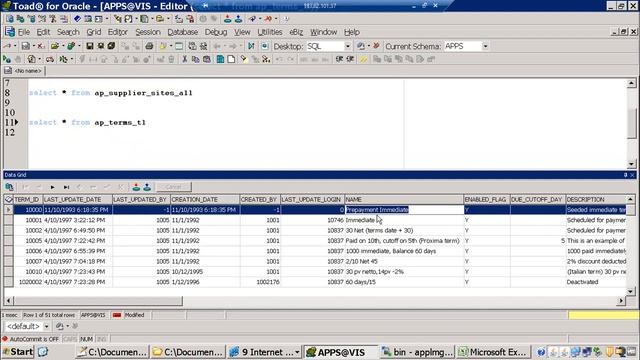Image resolution: width=640 pixels, height=360 pixels.
Task: Click the ENABLED_FLAG column header
Action: point(487,199)
